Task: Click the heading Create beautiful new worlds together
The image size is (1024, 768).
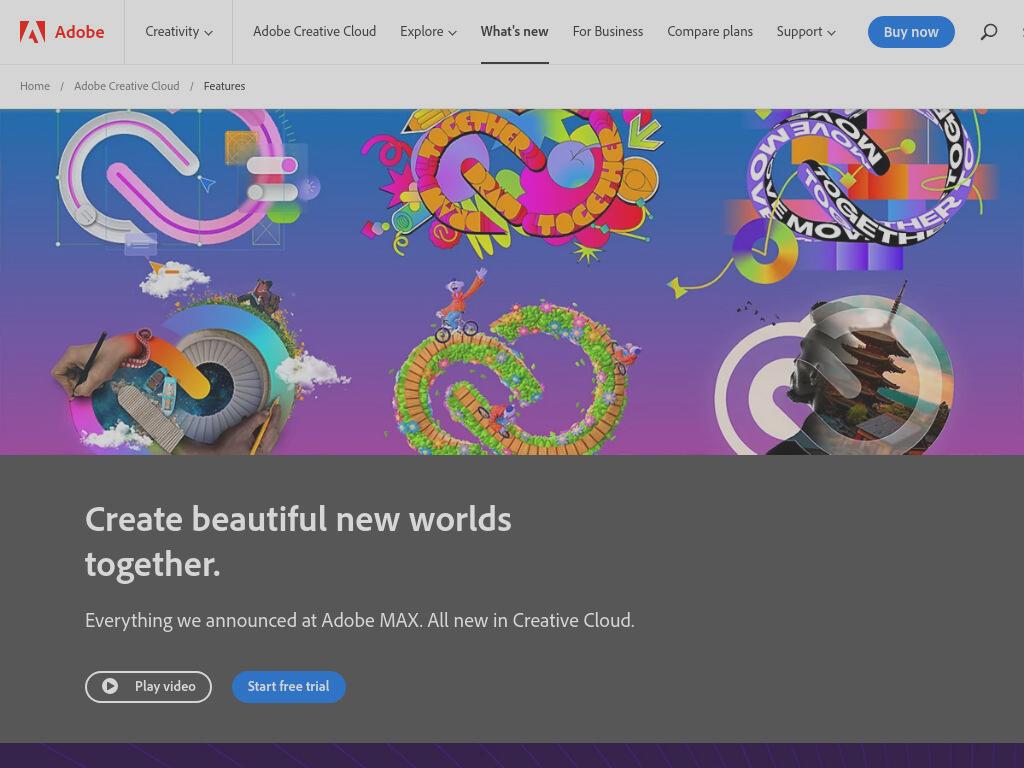Action: click(298, 541)
